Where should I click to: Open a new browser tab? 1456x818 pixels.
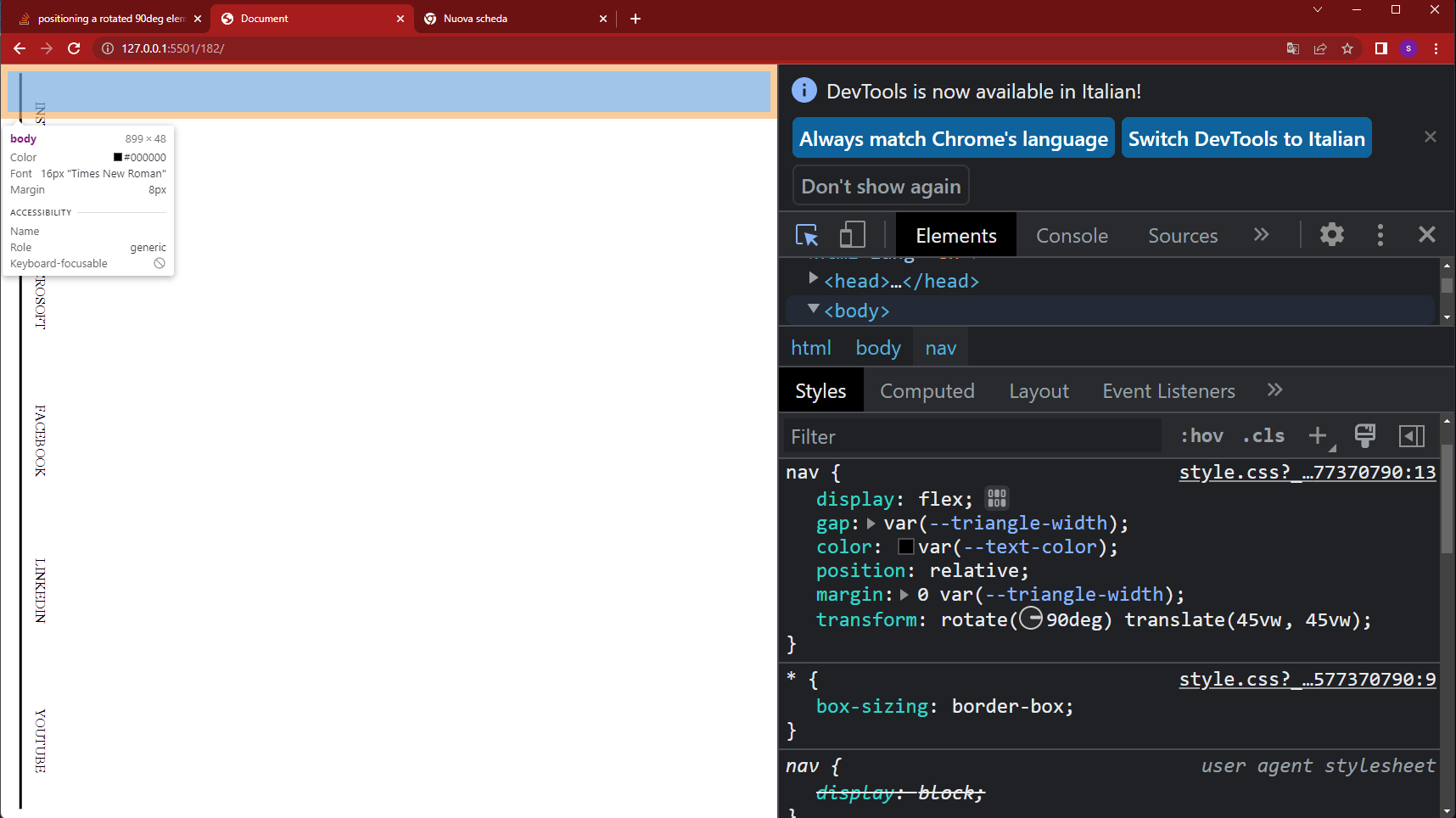click(x=636, y=19)
